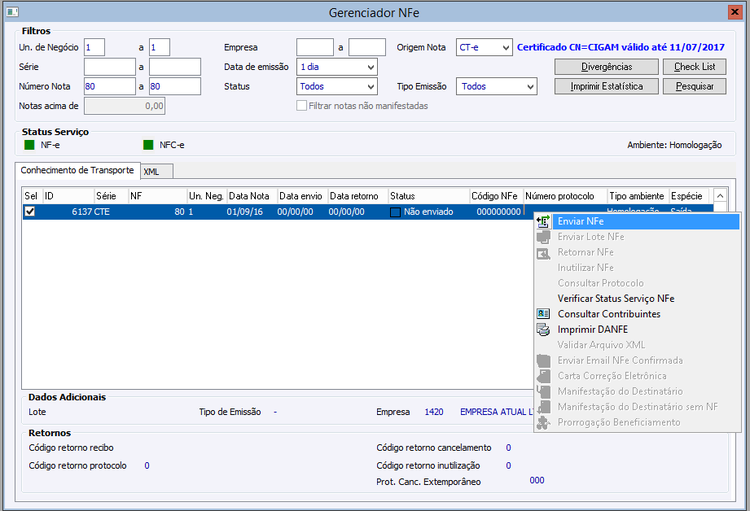Click the Data envio column header
The height and width of the screenshot is (511, 750).
[x=303, y=196]
